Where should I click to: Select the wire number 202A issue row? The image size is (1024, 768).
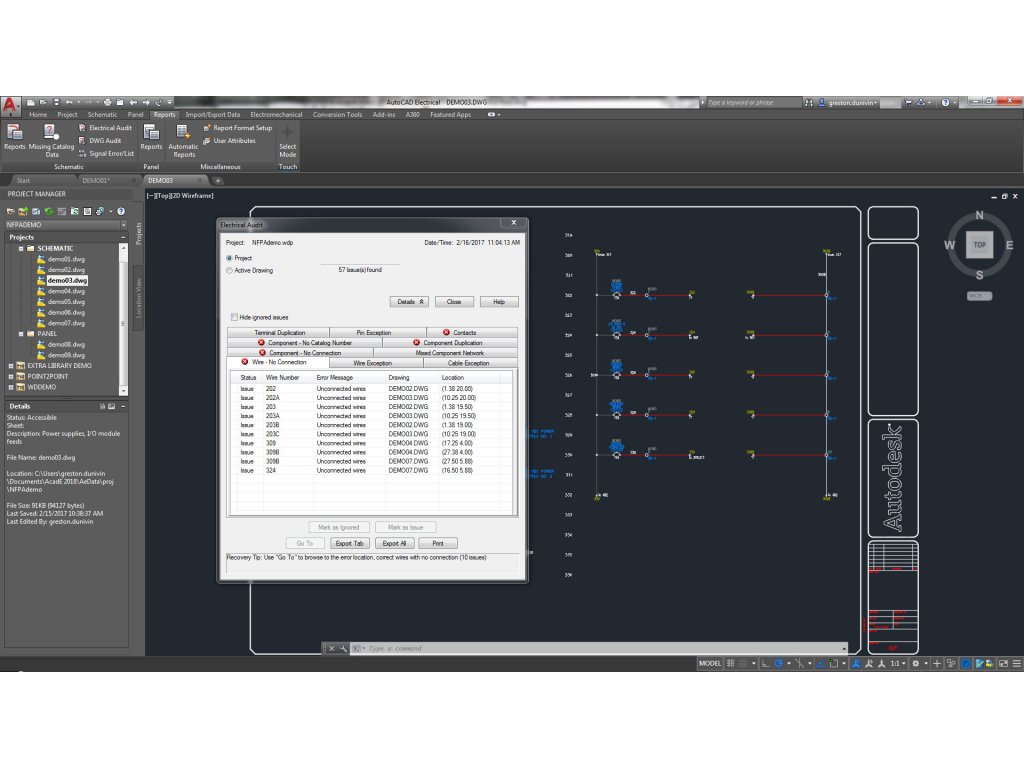[x=371, y=398]
